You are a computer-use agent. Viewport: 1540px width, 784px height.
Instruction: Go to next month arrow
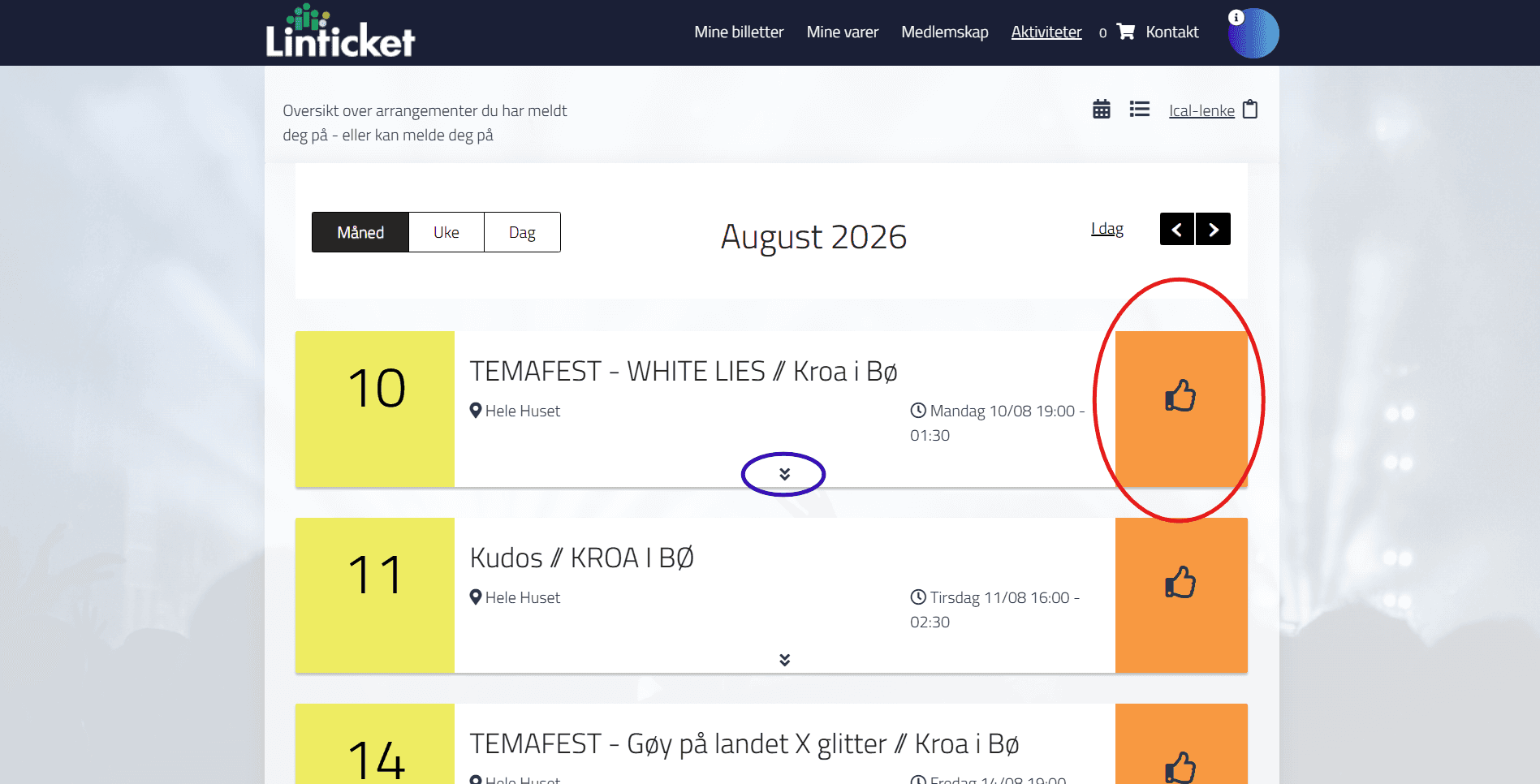click(x=1214, y=229)
